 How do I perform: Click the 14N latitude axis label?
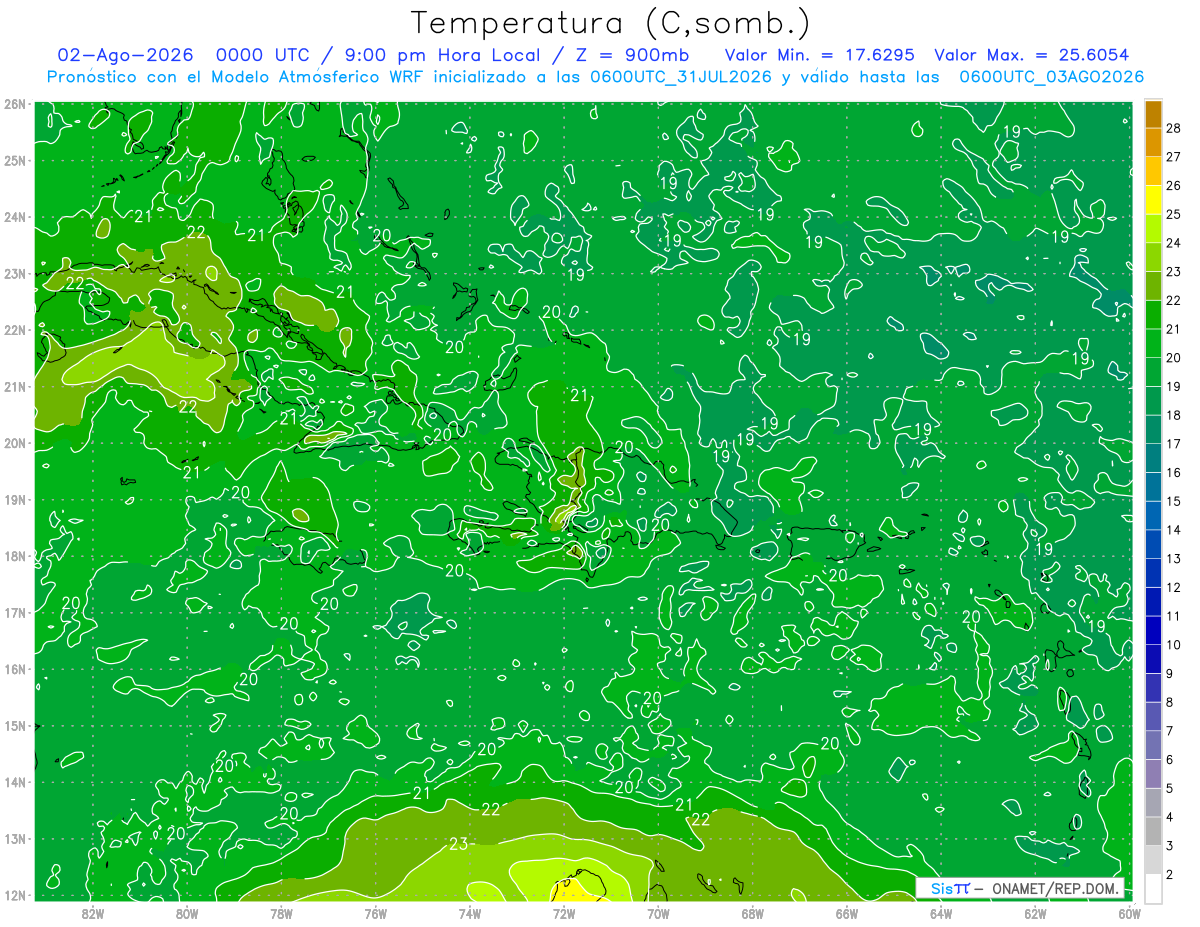15,782
